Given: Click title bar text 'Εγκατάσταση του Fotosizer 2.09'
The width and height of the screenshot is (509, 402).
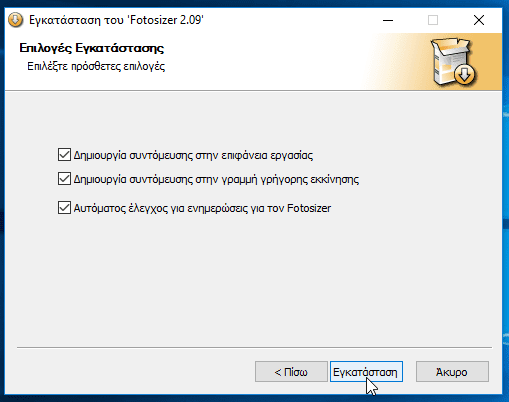Looking at the screenshot, I should pyautogui.click(x=116, y=20).
